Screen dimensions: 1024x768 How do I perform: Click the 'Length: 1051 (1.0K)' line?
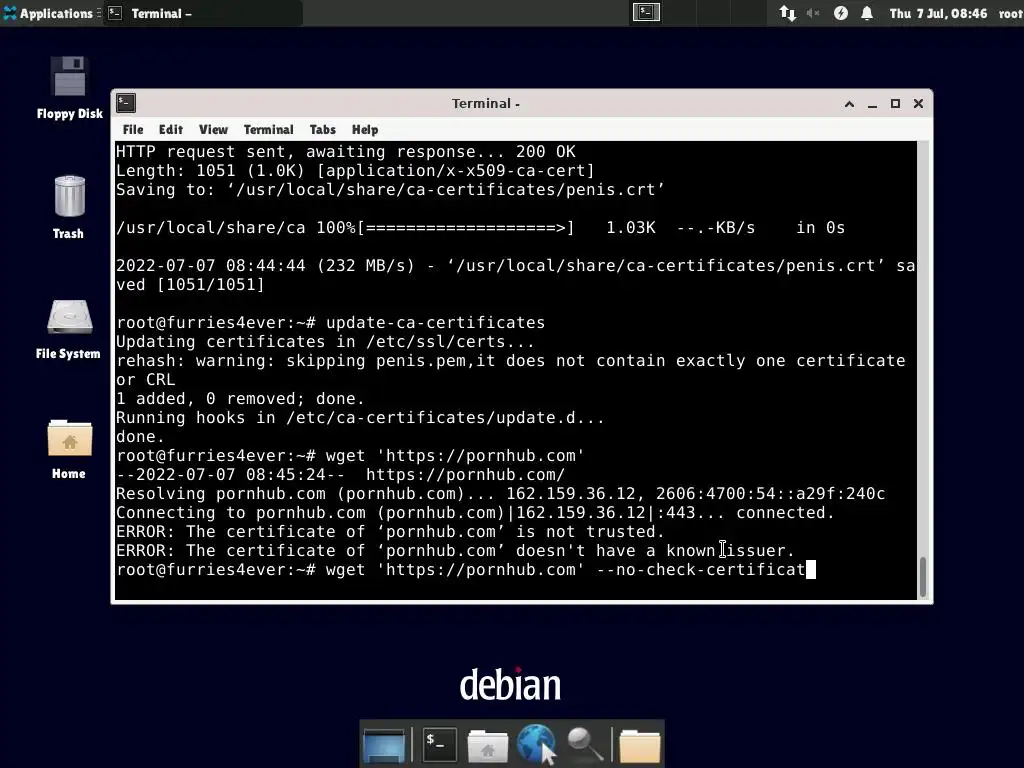355,170
